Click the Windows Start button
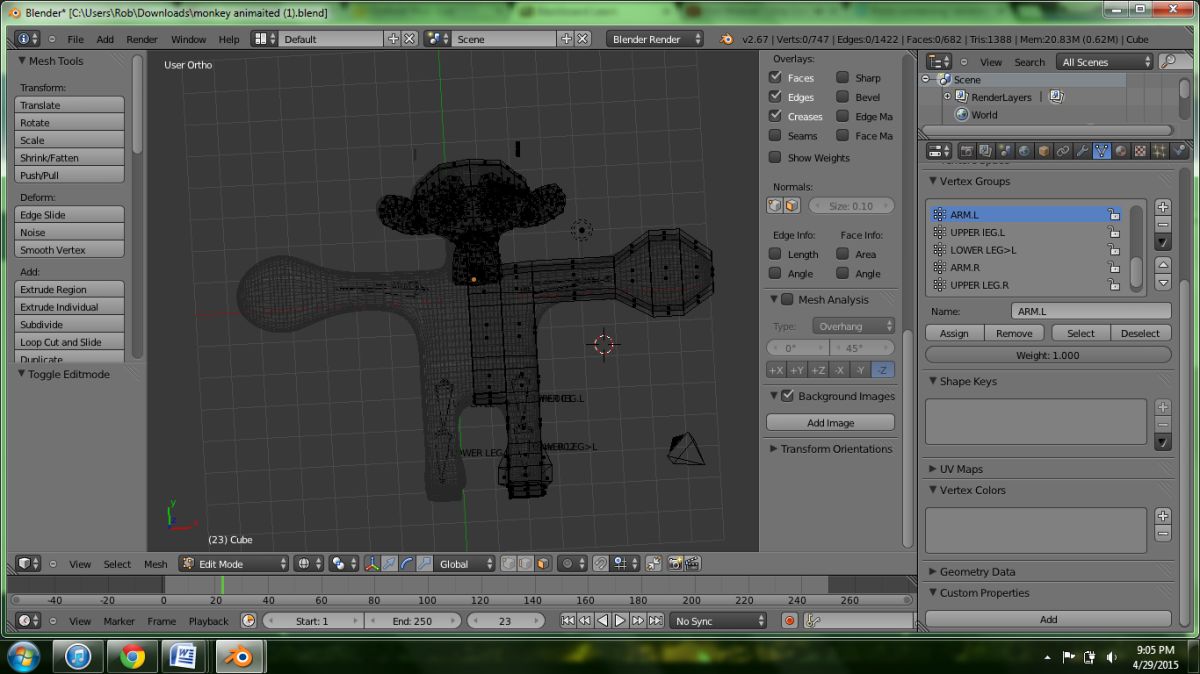This screenshot has width=1200, height=674. 22,657
